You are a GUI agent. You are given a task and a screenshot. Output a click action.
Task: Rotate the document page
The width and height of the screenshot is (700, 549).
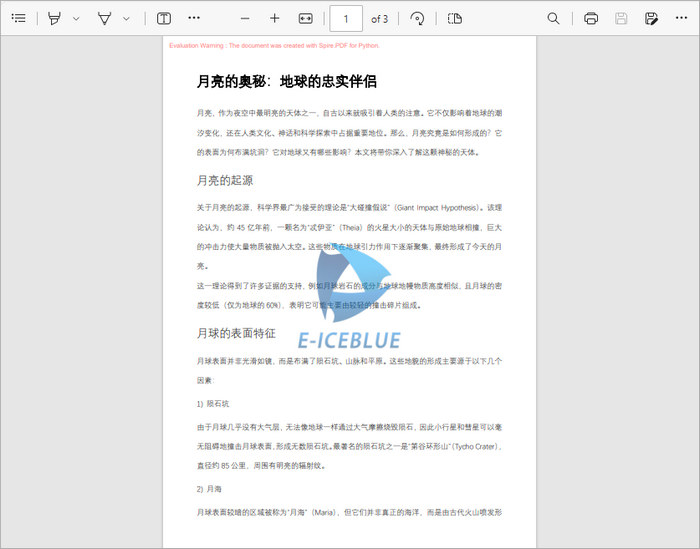point(417,19)
